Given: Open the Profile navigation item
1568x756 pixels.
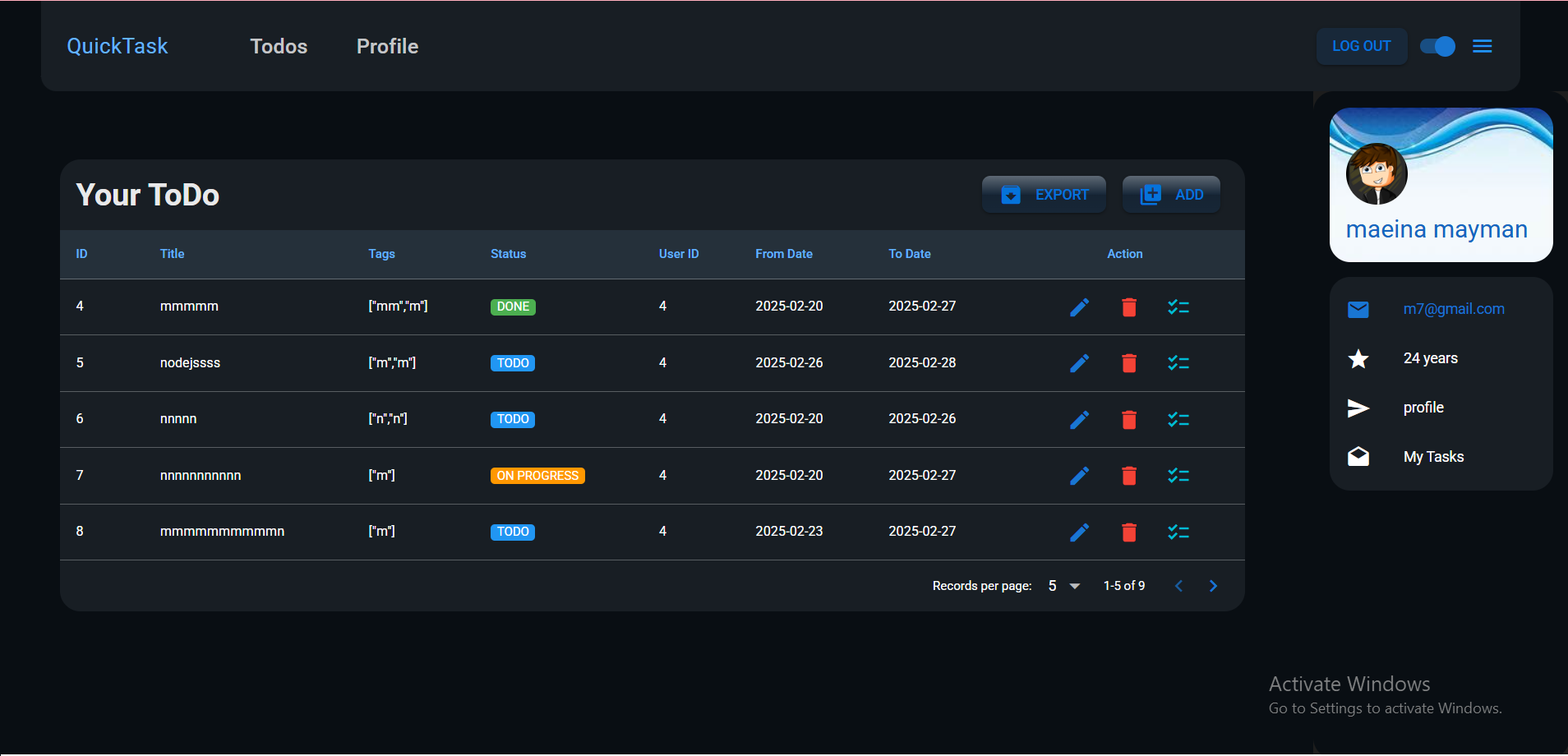Looking at the screenshot, I should [x=387, y=47].
